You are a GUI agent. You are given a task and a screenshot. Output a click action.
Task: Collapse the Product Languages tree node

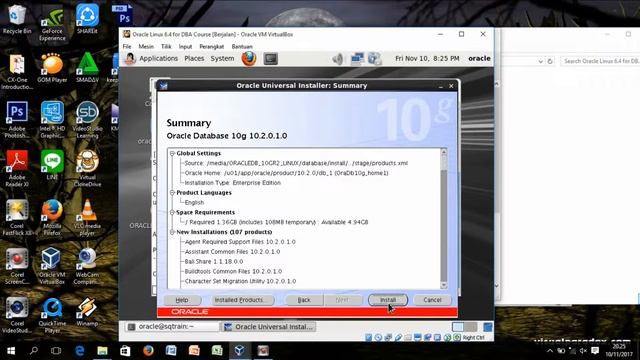coord(172,193)
